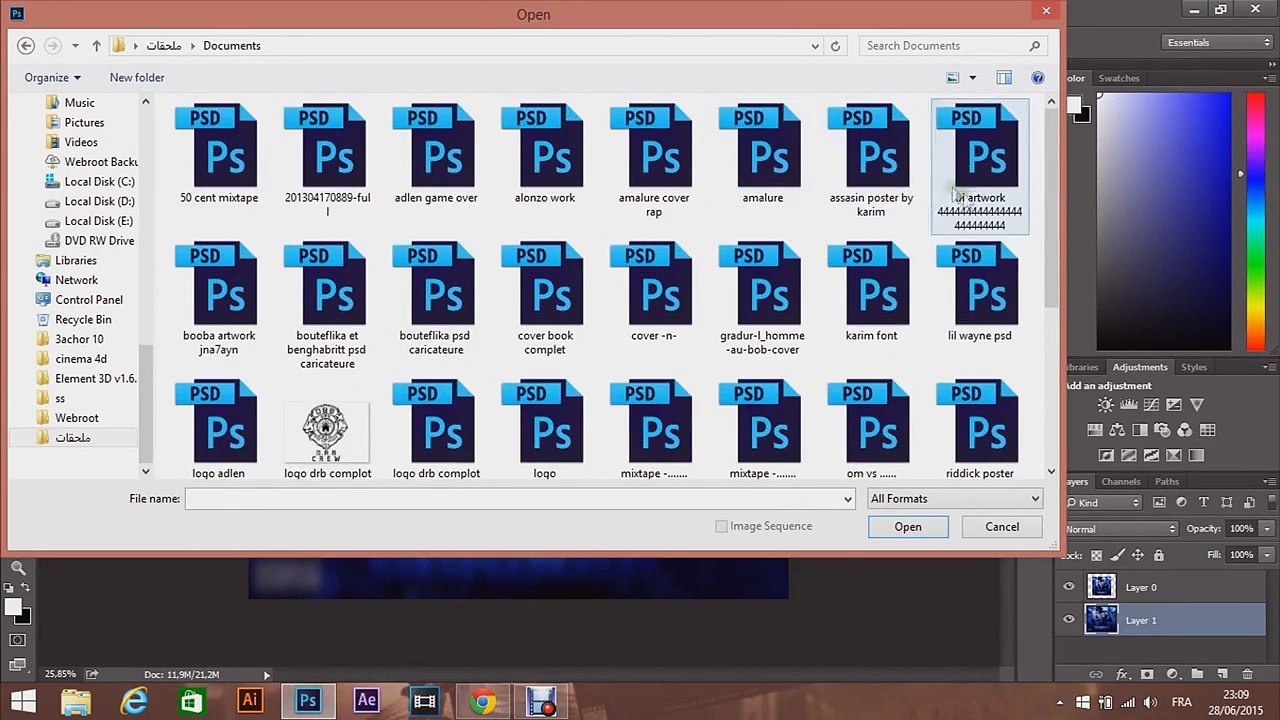Launch Google Chrome from taskbar
This screenshot has width=1280, height=720.
483,701
